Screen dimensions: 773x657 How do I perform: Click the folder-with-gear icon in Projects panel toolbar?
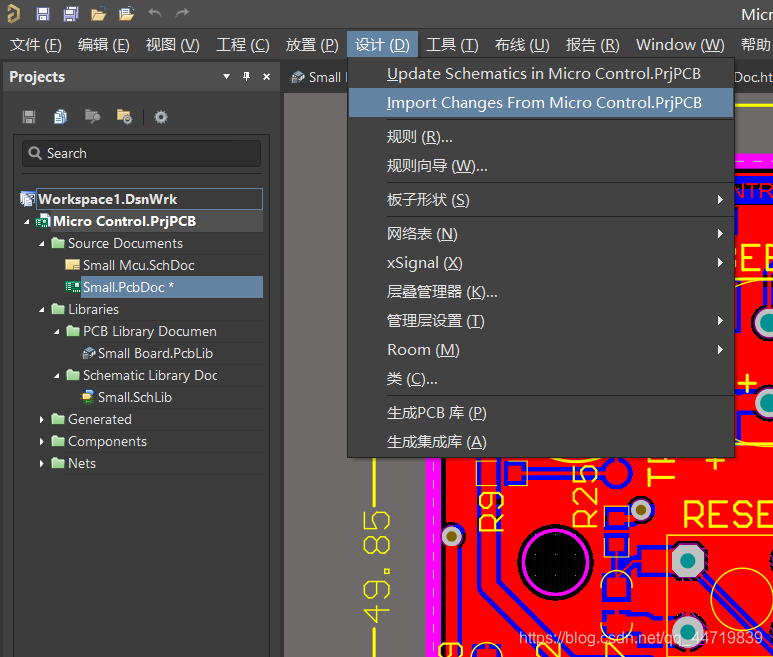pos(124,117)
